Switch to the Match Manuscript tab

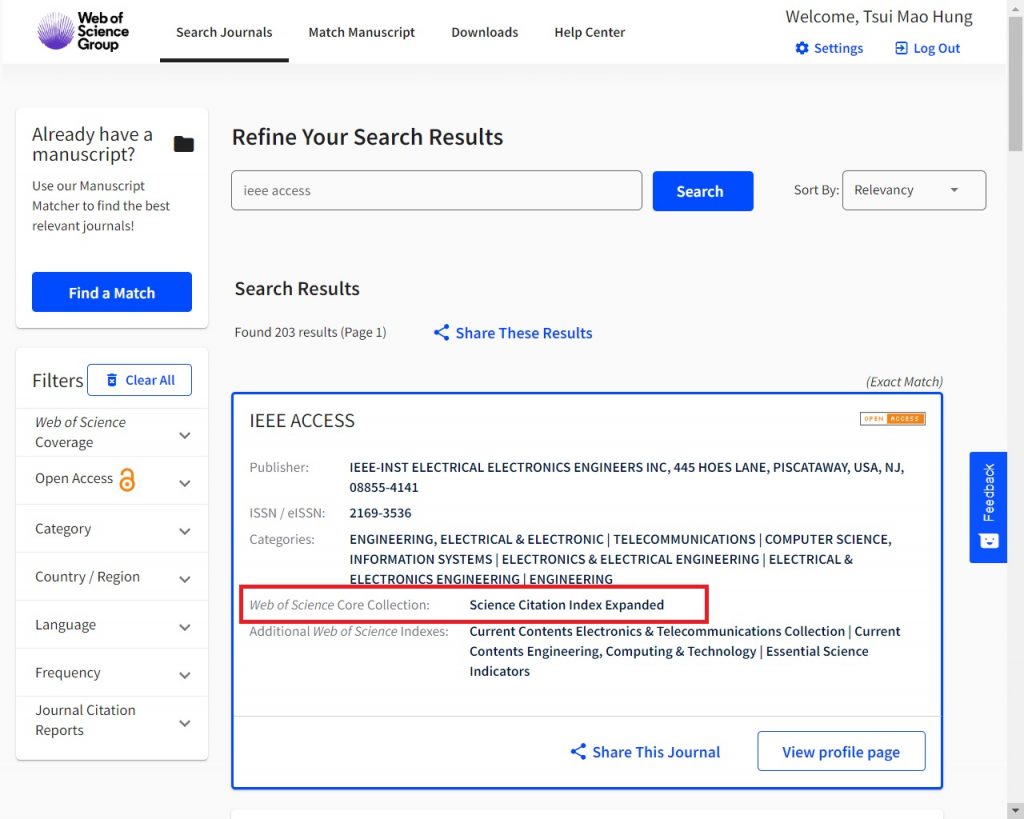click(x=361, y=32)
